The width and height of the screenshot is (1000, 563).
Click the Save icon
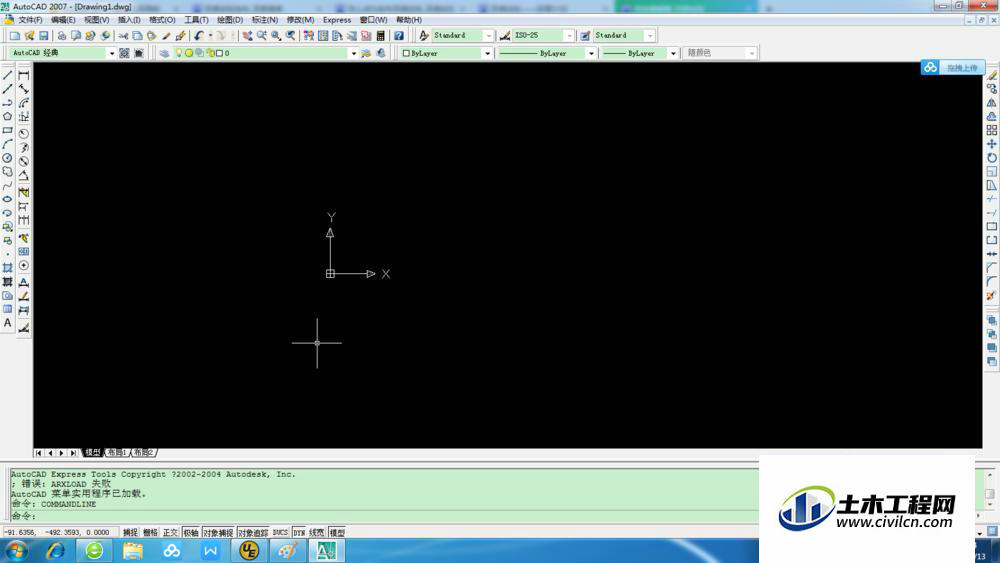click(x=44, y=36)
